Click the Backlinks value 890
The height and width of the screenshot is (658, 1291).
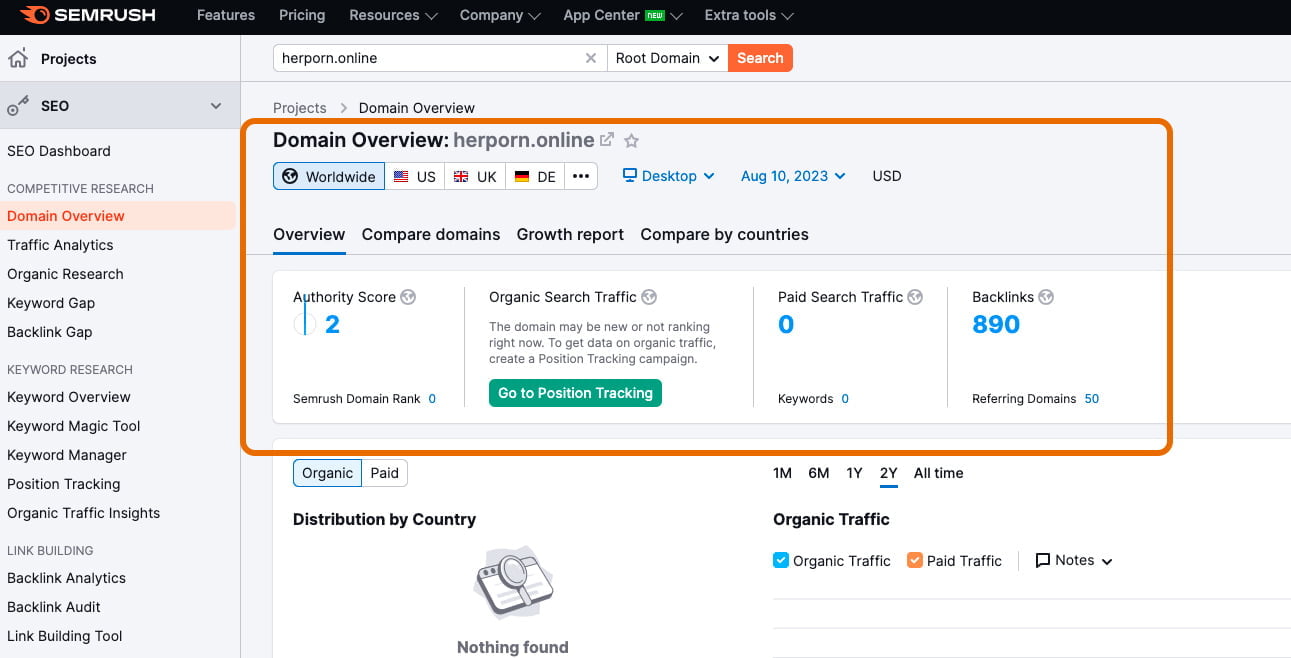(996, 324)
